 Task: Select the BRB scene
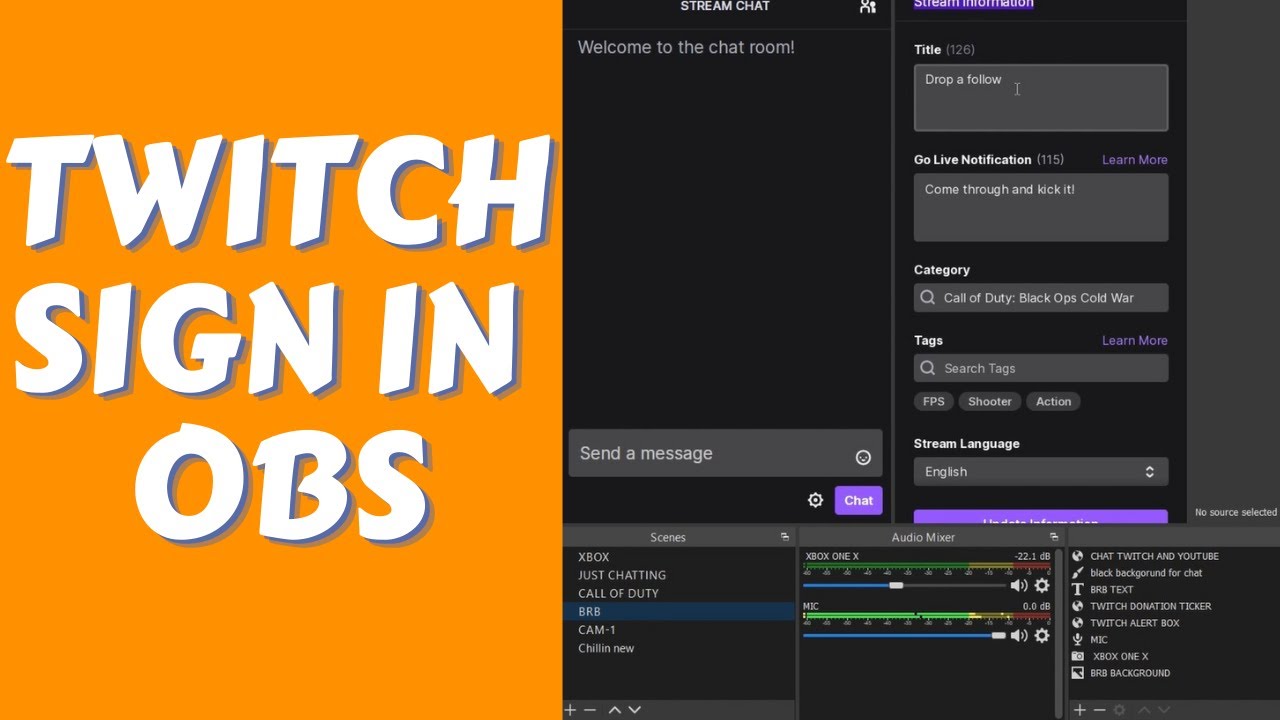(x=680, y=611)
